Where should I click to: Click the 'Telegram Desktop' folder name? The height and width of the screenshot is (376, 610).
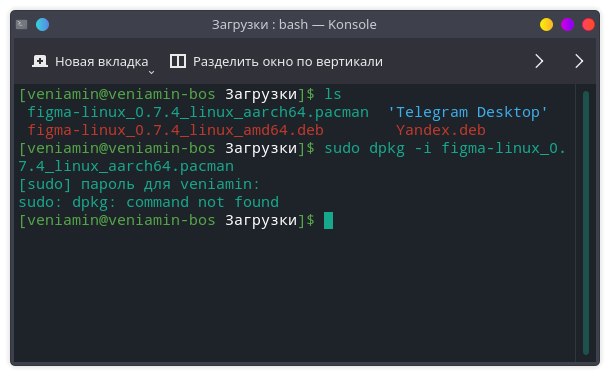pyautogui.click(x=468, y=112)
